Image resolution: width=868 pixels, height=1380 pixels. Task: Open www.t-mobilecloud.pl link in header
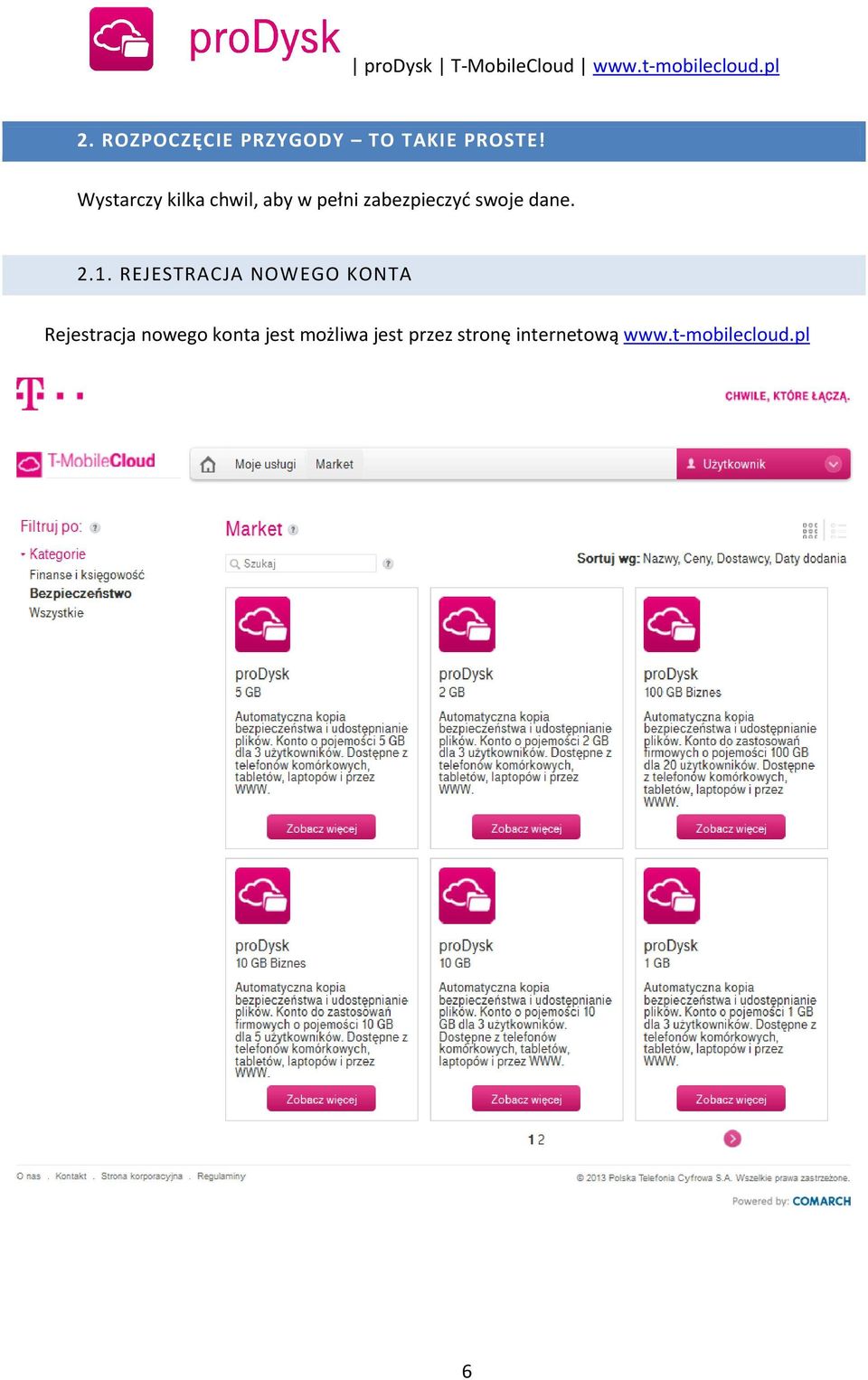[685, 66]
